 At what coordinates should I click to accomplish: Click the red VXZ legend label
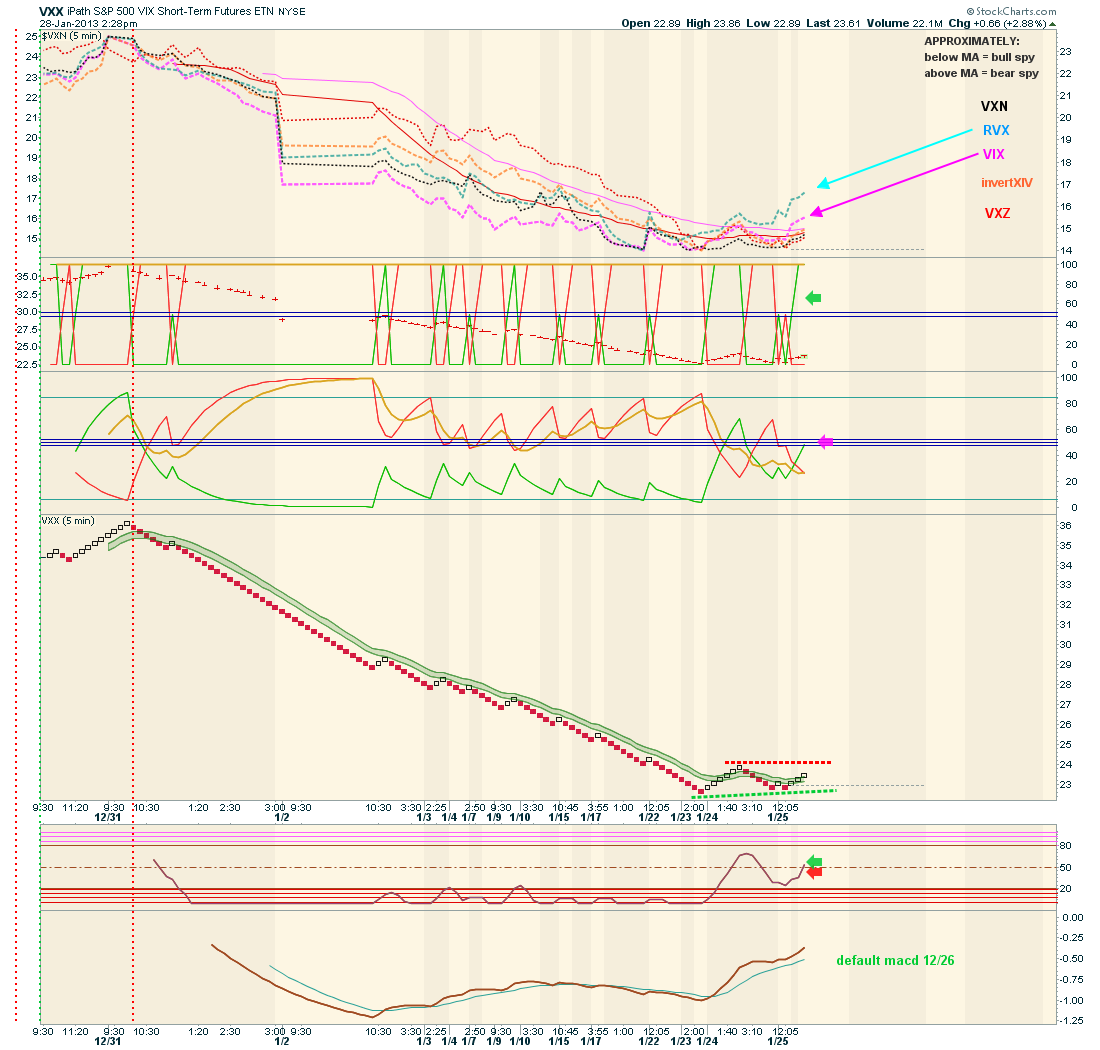pyautogui.click(x=997, y=213)
